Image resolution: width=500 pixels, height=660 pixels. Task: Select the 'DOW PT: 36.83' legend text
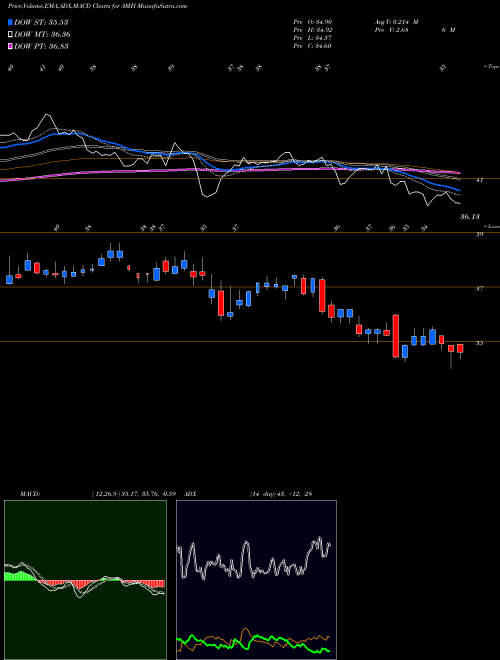point(41,46)
